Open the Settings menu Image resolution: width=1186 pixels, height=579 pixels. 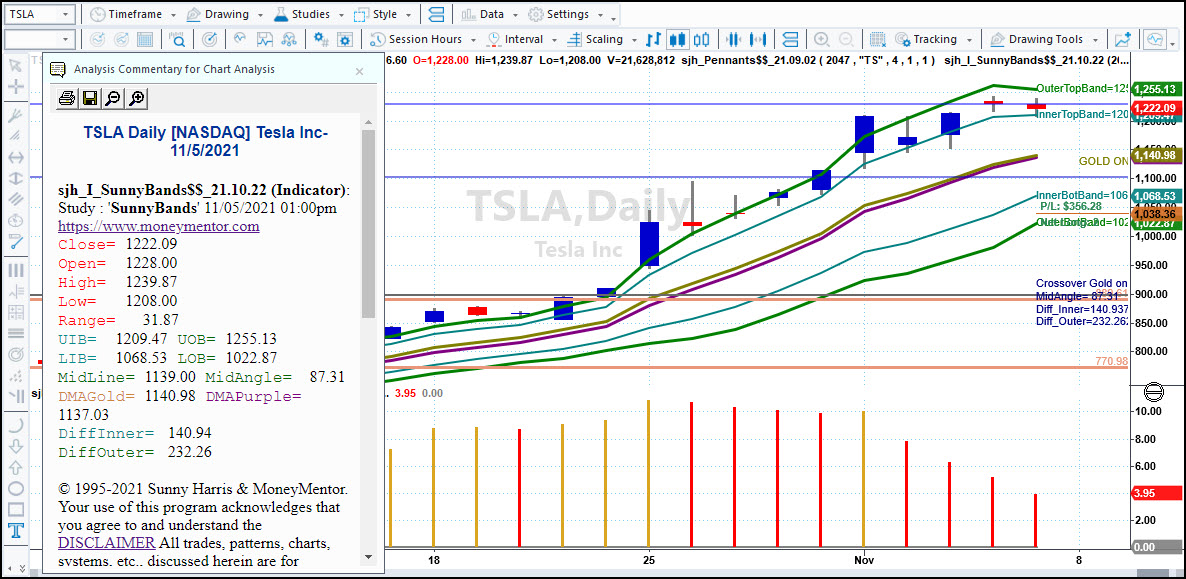point(565,14)
